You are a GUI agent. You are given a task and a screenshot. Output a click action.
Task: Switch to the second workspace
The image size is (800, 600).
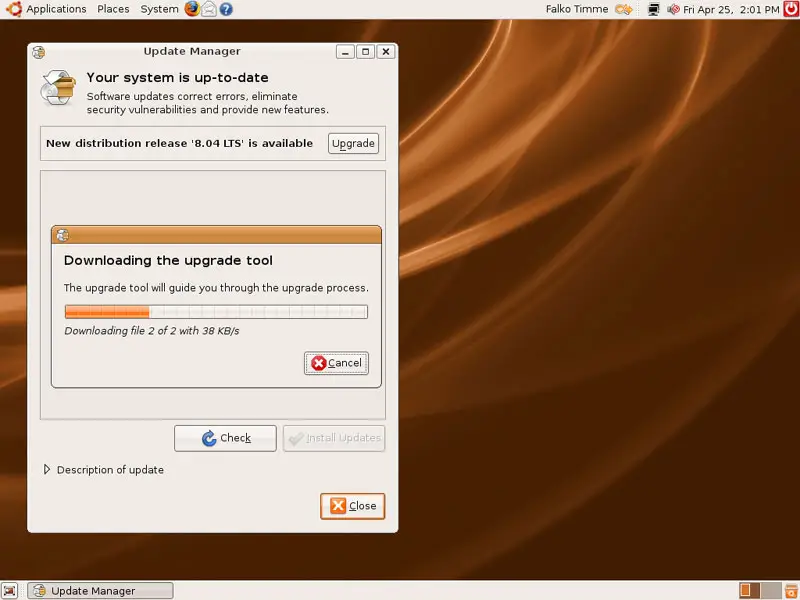point(771,590)
